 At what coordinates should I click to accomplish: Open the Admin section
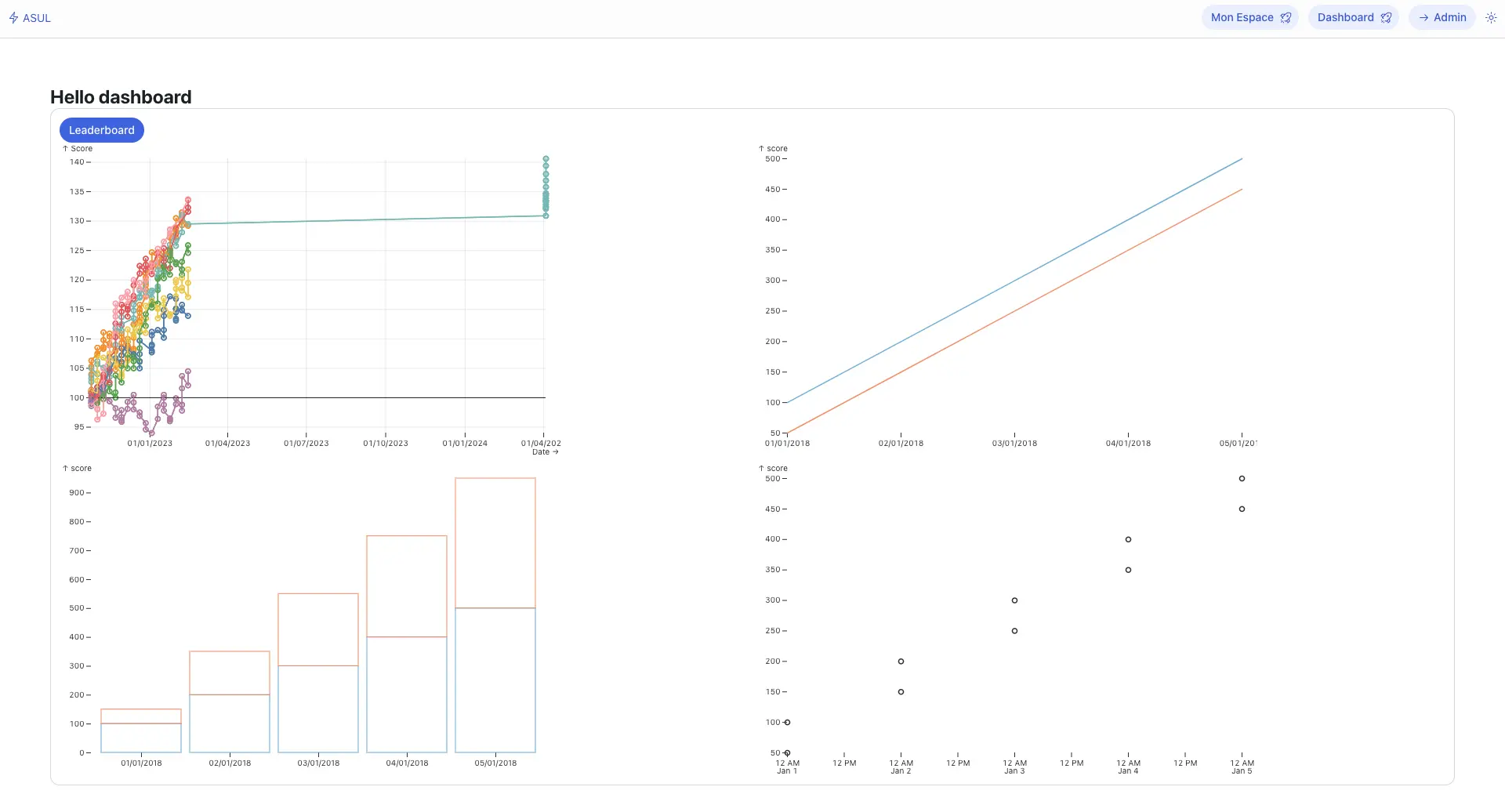coord(1442,17)
